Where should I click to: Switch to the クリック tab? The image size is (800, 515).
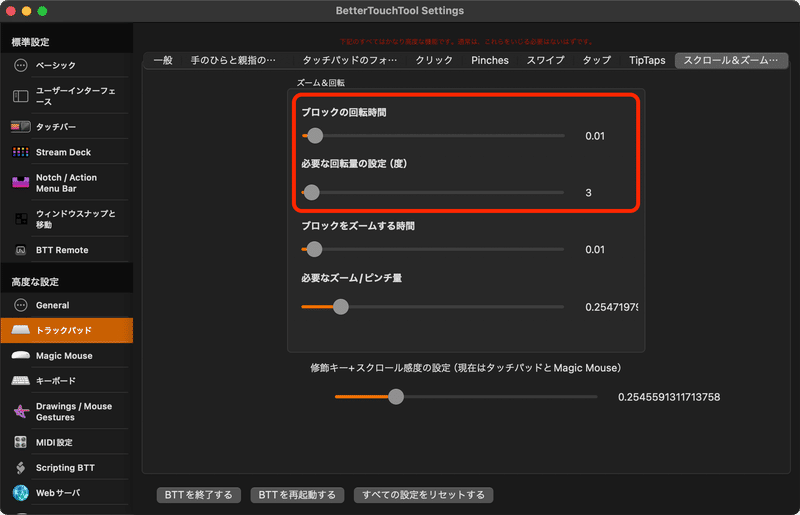pyautogui.click(x=434, y=60)
